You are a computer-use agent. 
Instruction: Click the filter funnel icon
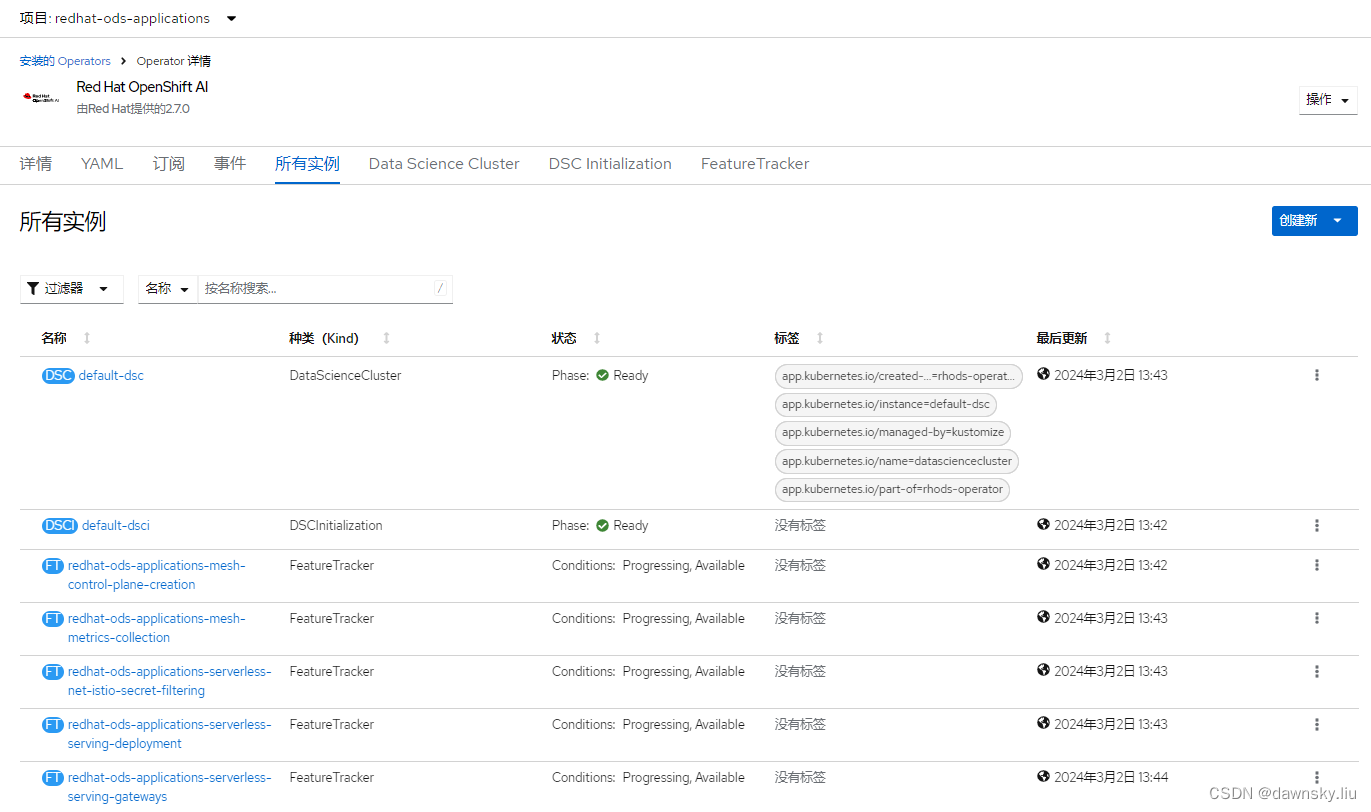pos(33,288)
